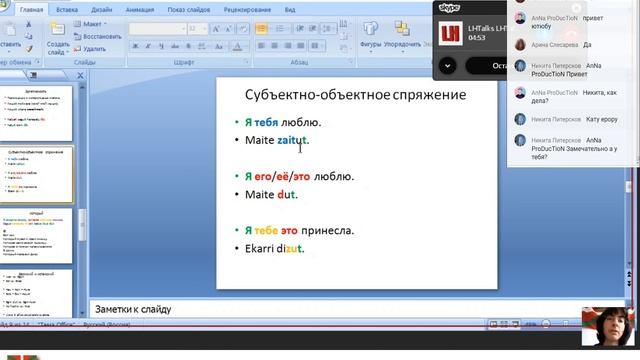This screenshot has width=640, height=360.
Task: Open the Вставка ribbon tab
Action: 67,9
